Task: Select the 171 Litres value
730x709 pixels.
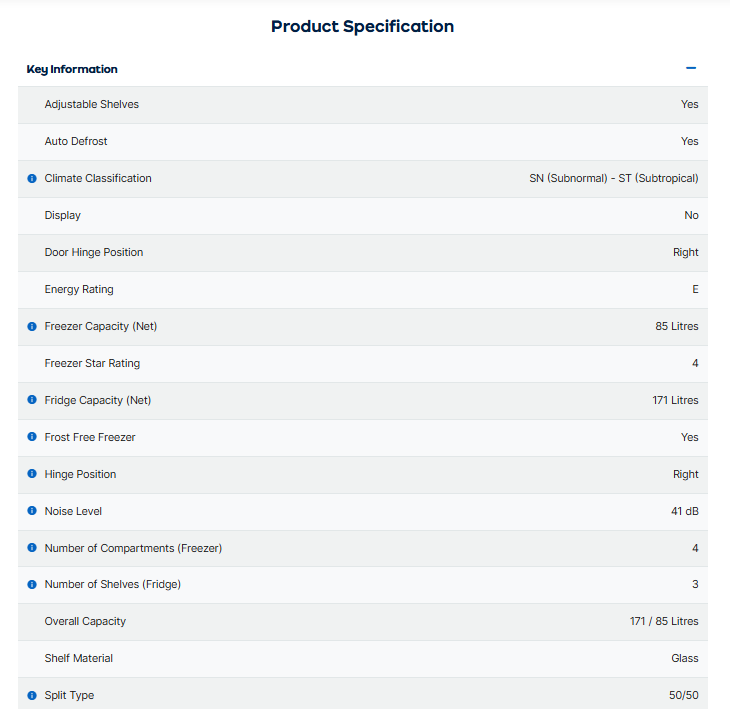Action: pyautogui.click(x=675, y=400)
